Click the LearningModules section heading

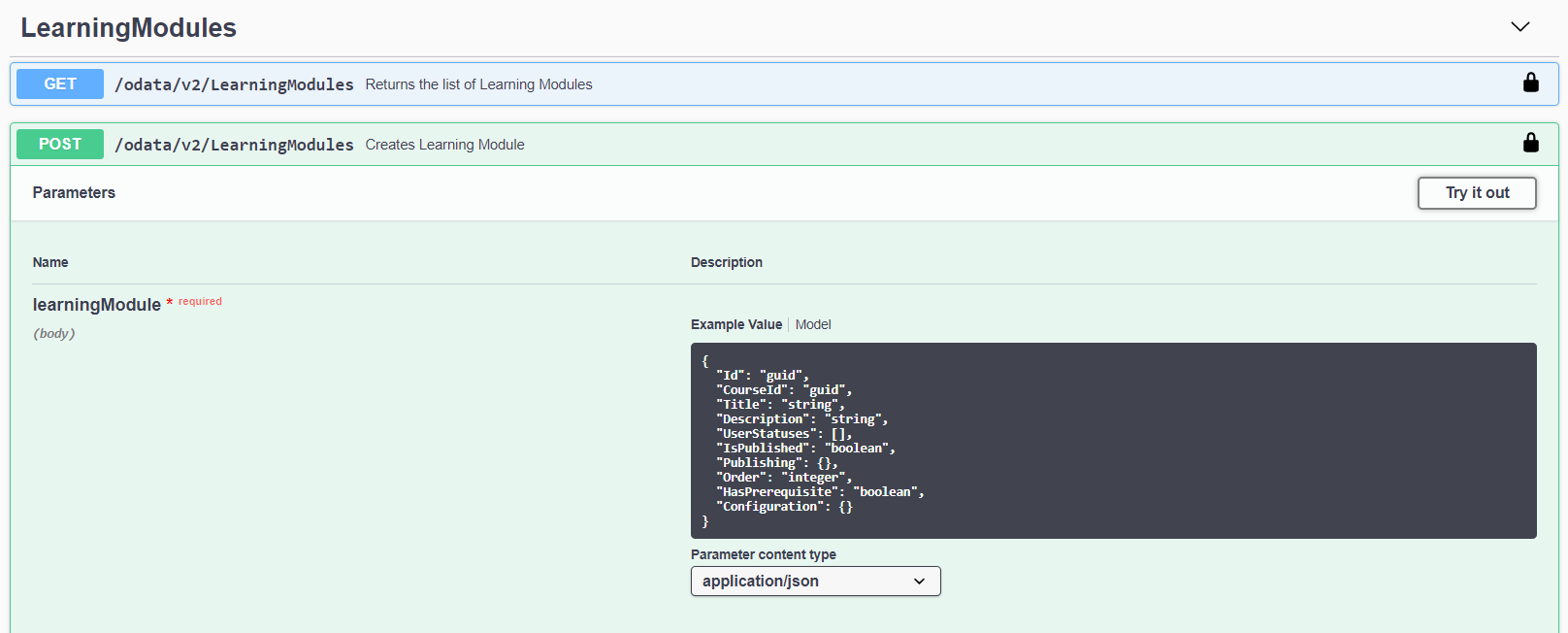pyautogui.click(x=128, y=28)
